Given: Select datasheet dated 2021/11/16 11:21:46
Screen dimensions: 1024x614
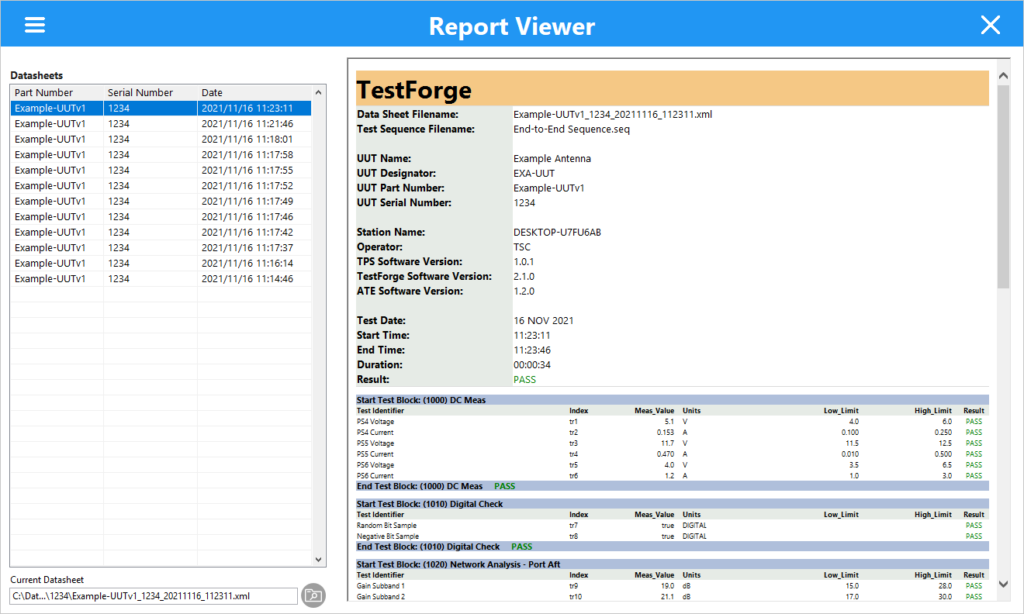Looking at the screenshot, I should pyautogui.click(x=161, y=123).
